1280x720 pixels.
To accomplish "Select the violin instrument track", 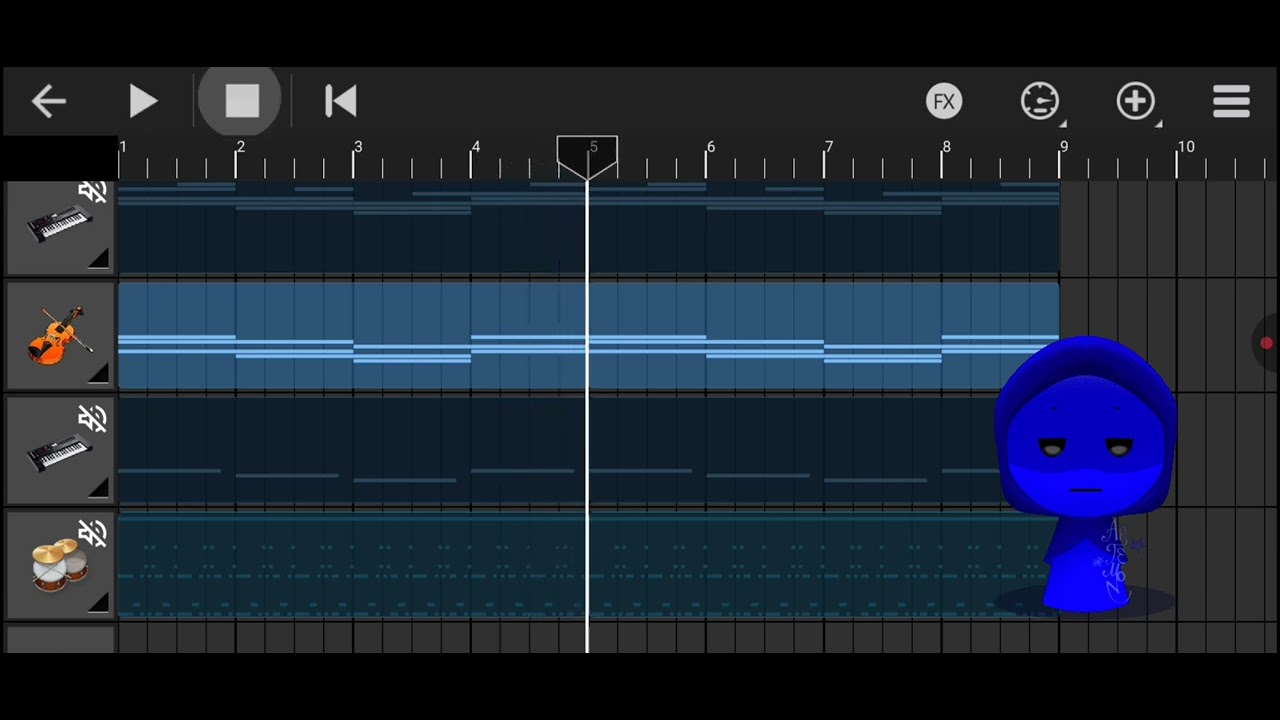I will click(59, 335).
